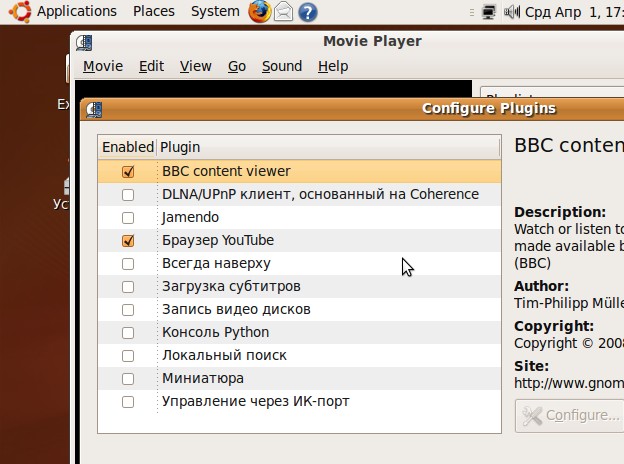Screen dimensions: 624x464
Task: Select the DLNA/UPnP клиент row text
Action: (x=320, y=194)
